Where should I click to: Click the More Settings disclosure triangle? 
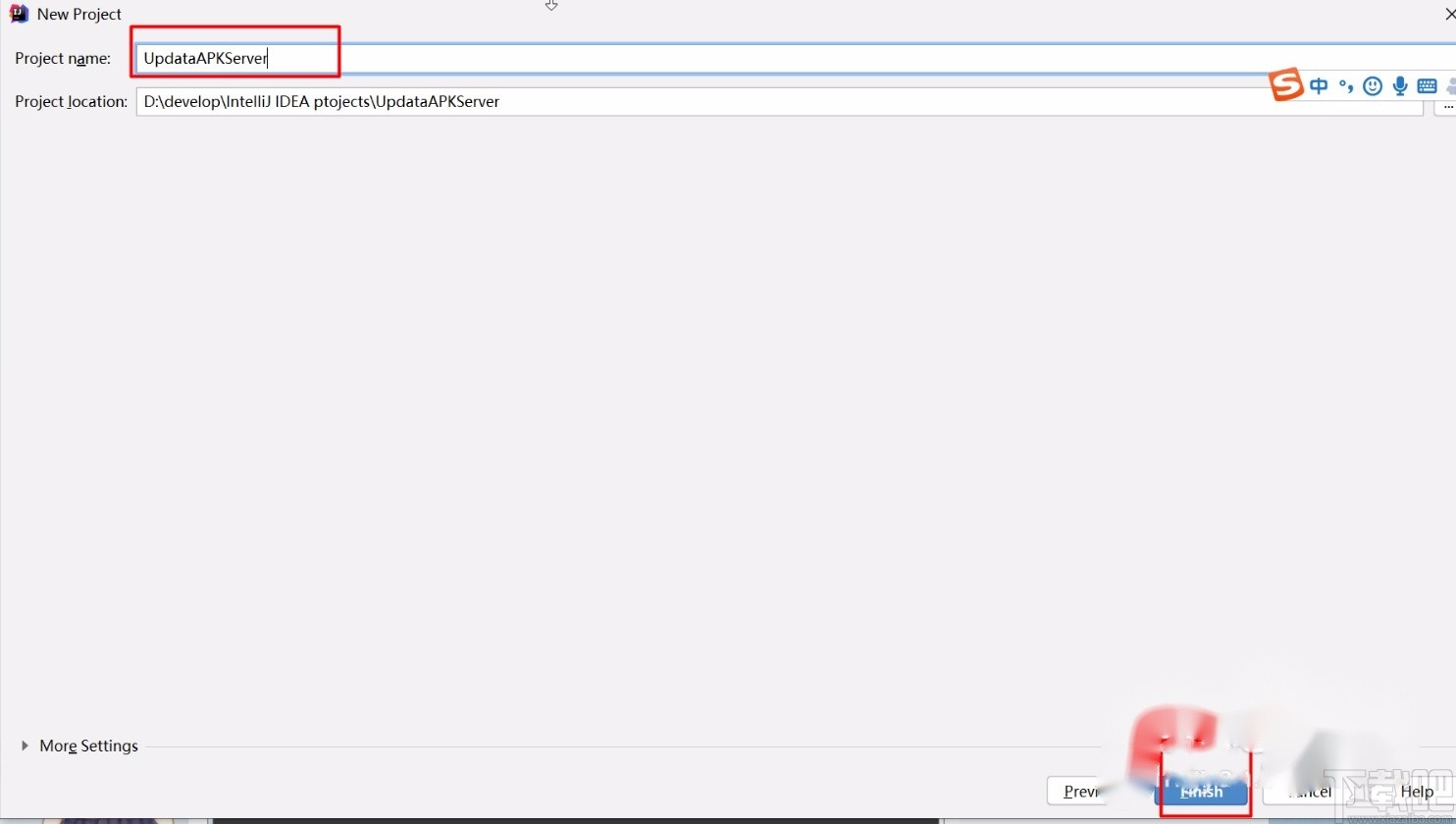point(24,746)
